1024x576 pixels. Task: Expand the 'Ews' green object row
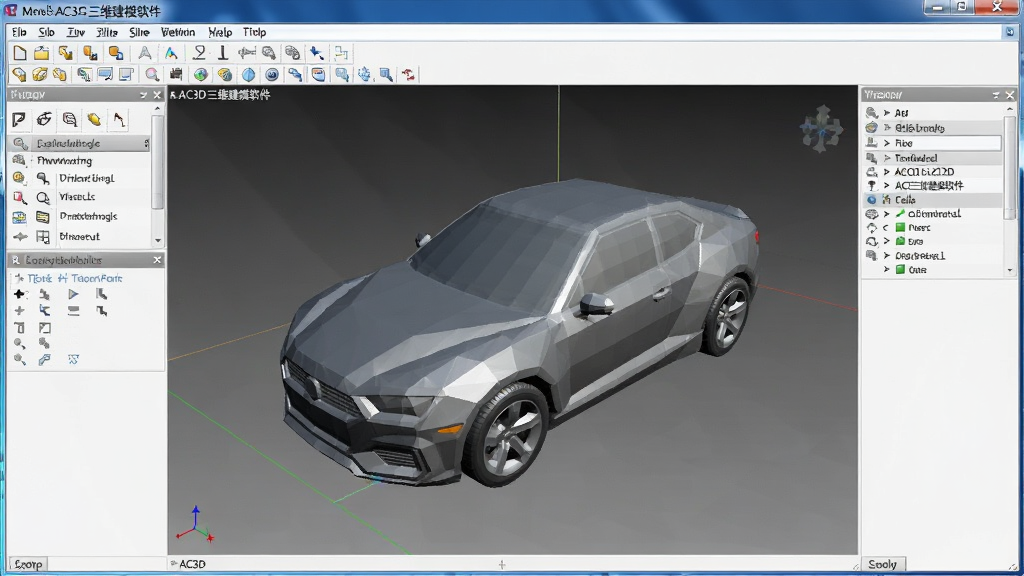pos(887,241)
